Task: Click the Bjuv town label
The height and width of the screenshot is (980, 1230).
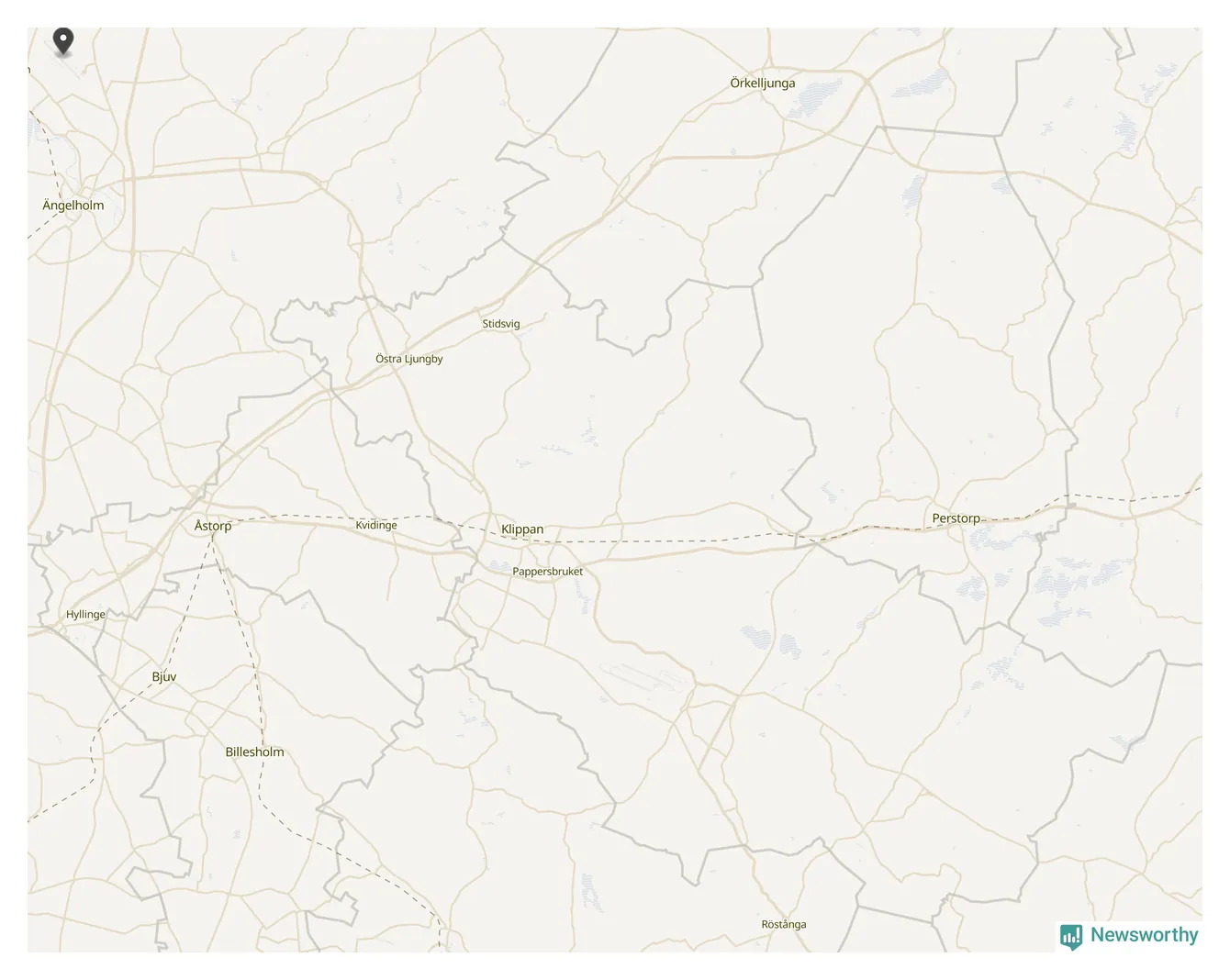Action: click(x=164, y=677)
